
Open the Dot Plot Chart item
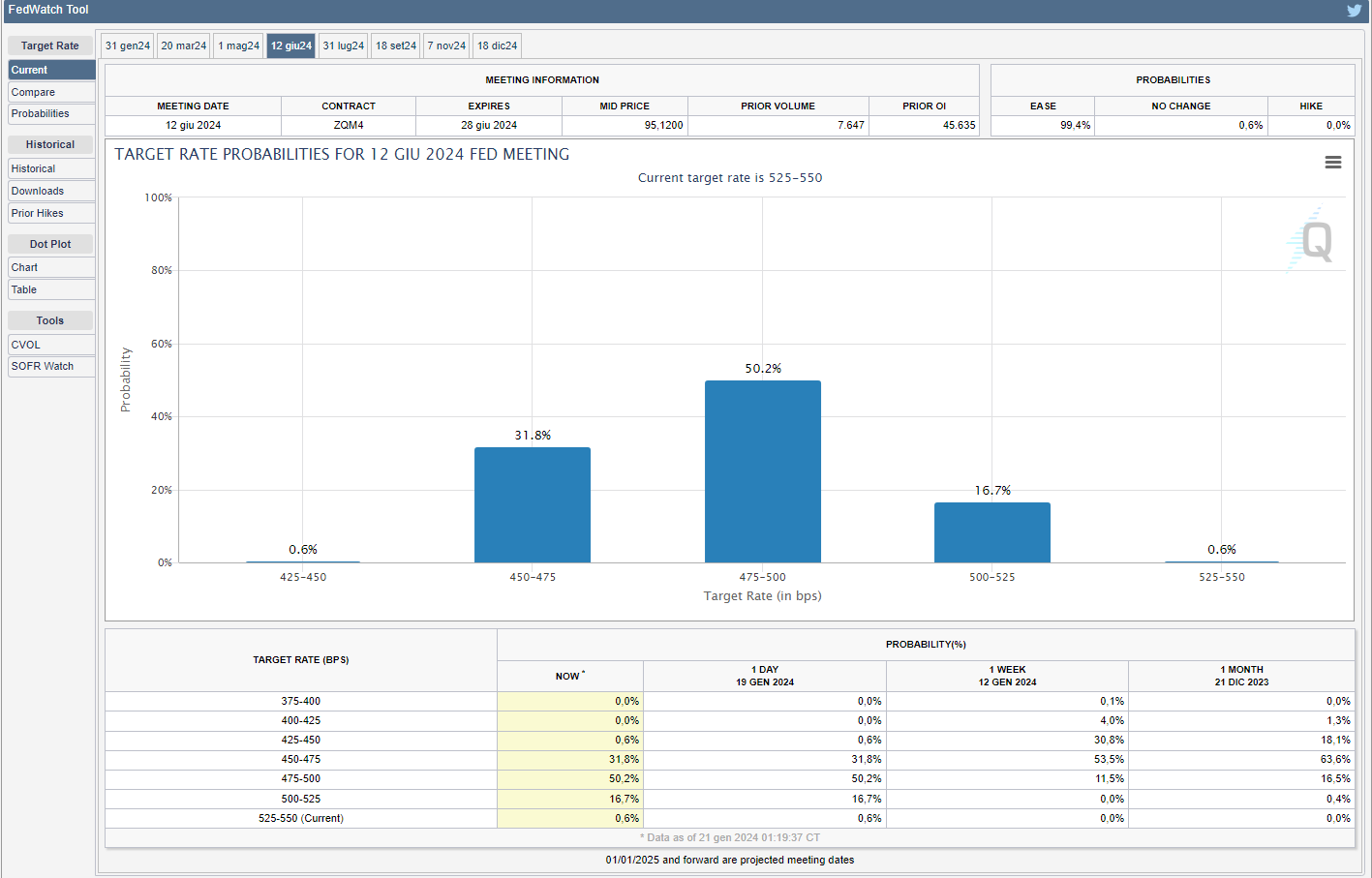coord(51,267)
